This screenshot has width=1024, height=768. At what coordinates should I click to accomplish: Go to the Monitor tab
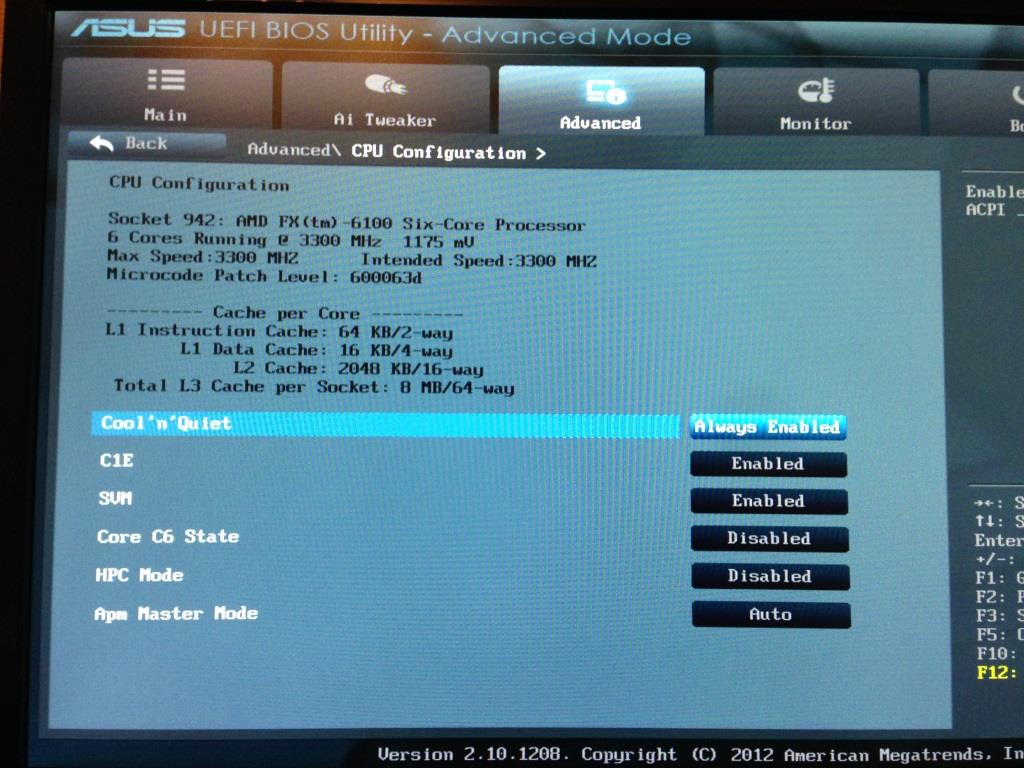(x=816, y=101)
